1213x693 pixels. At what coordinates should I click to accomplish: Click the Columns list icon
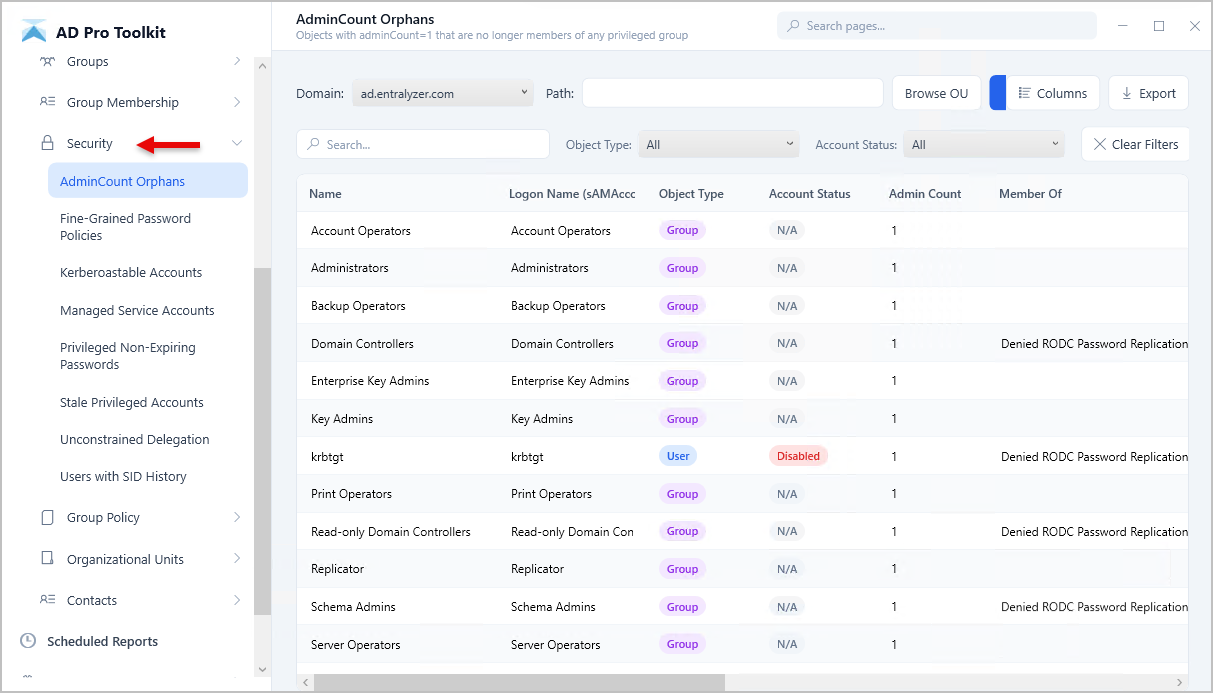[1027, 92]
